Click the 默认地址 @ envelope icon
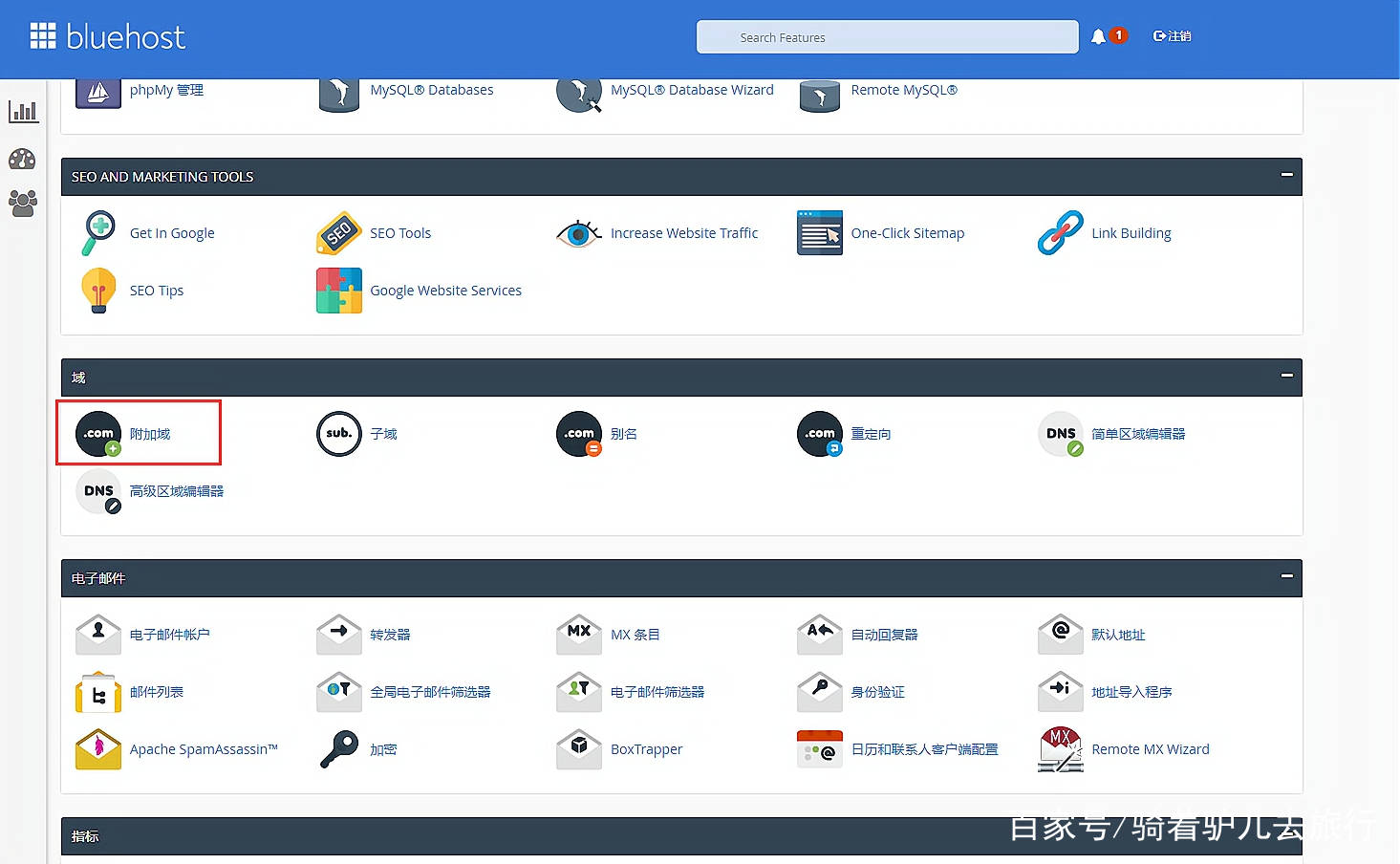The height and width of the screenshot is (864, 1400). pyautogui.click(x=1061, y=635)
